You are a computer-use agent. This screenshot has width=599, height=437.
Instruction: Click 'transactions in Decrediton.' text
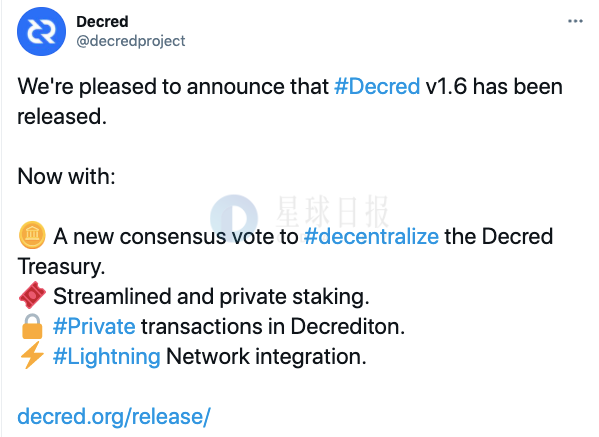coord(273,327)
